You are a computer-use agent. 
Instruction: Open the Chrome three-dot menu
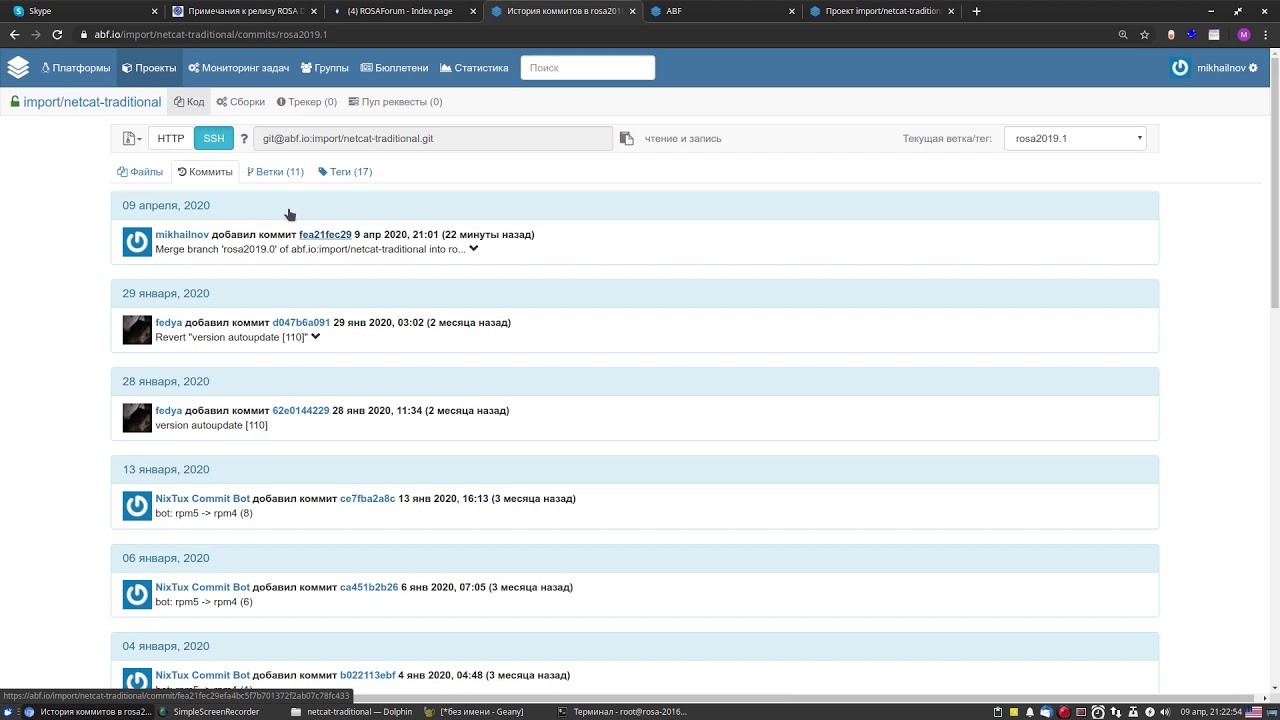1266,34
